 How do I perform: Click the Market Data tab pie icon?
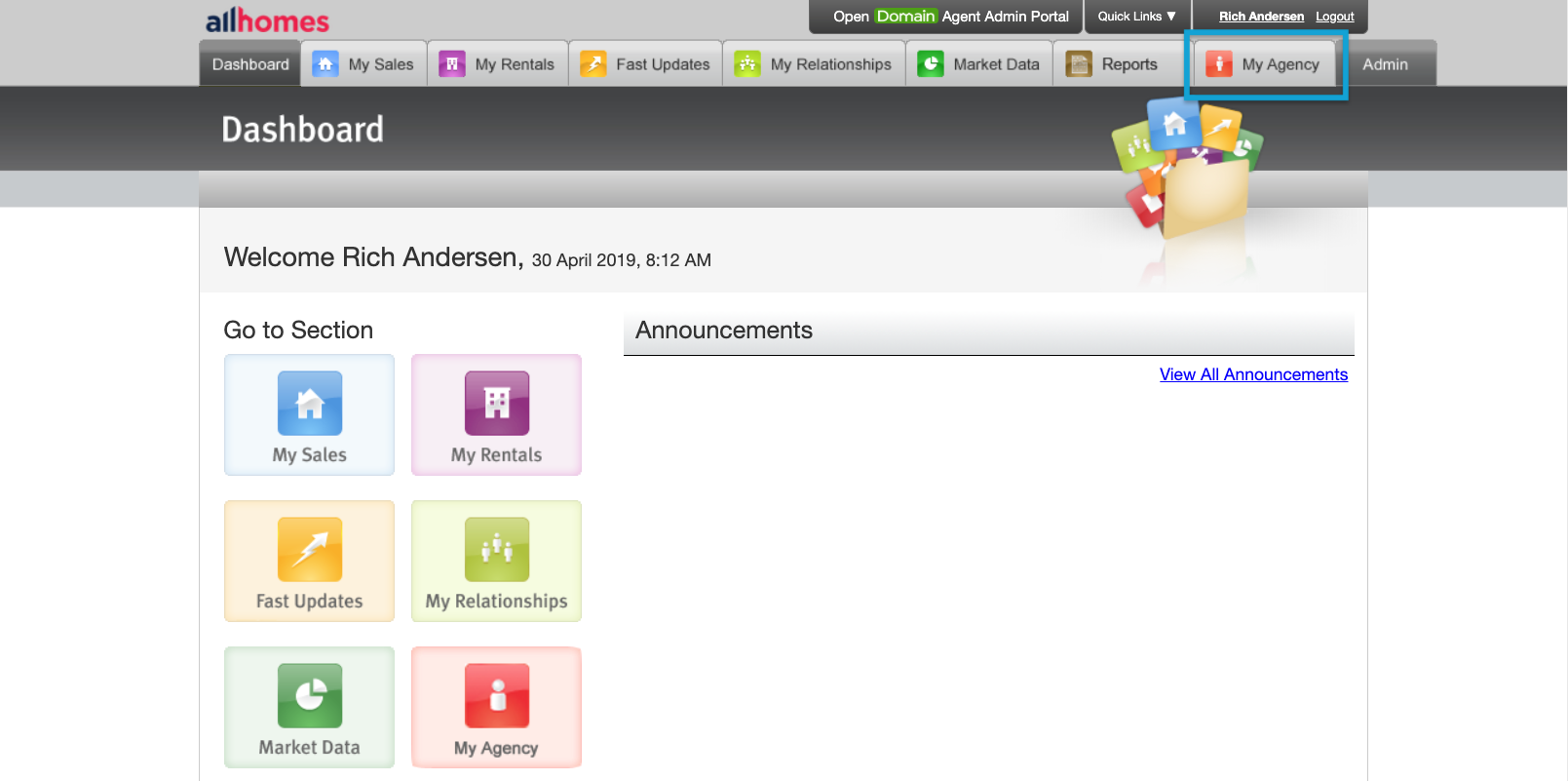(x=931, y=64)
